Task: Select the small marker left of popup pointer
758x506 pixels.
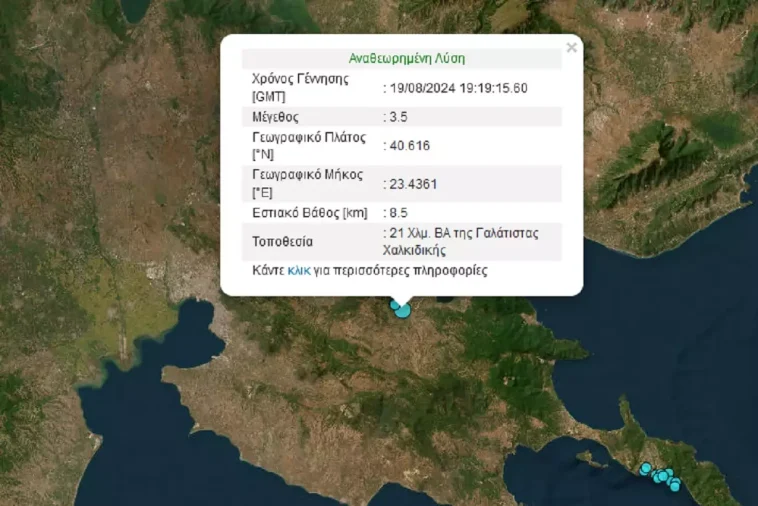Action: (x=395, y=304)
